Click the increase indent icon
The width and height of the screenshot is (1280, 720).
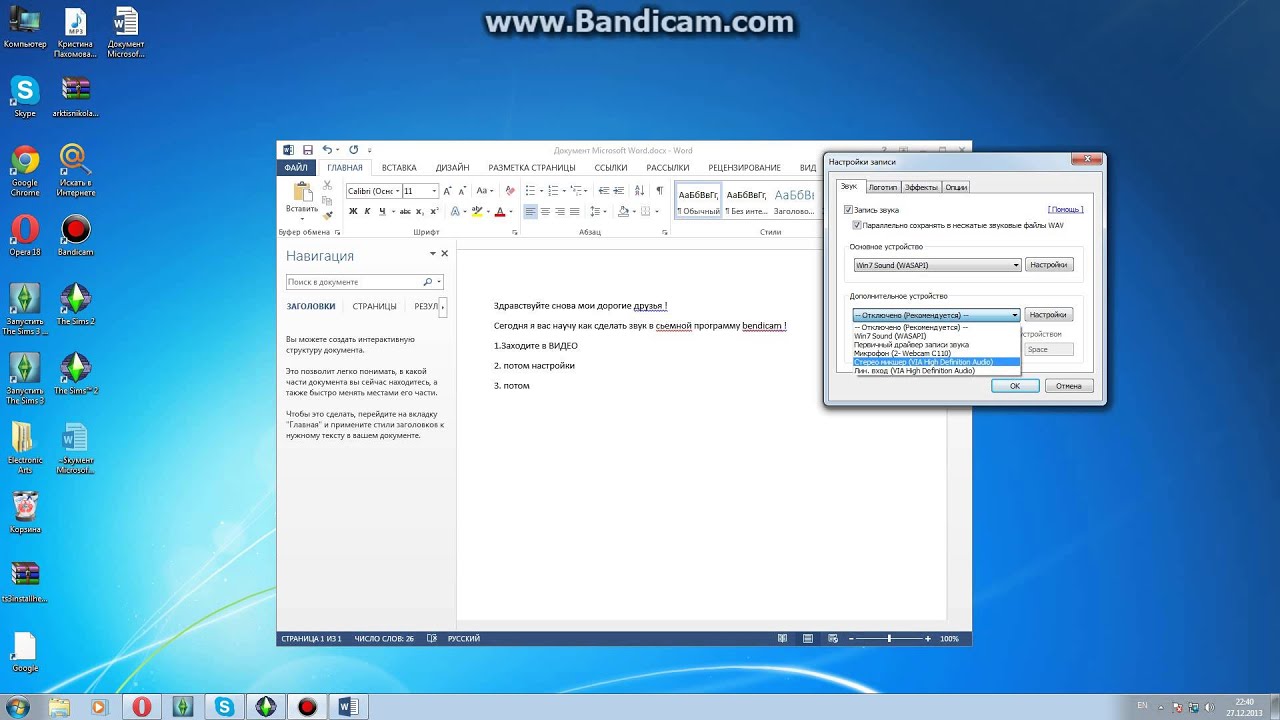pyautogui.click(x=619, y=190)
